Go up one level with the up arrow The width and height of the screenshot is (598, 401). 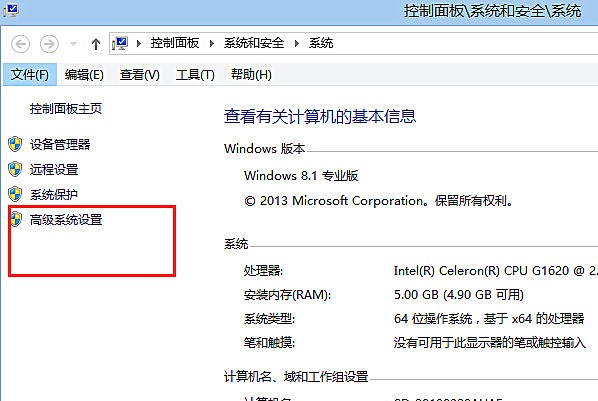[96, 44]
